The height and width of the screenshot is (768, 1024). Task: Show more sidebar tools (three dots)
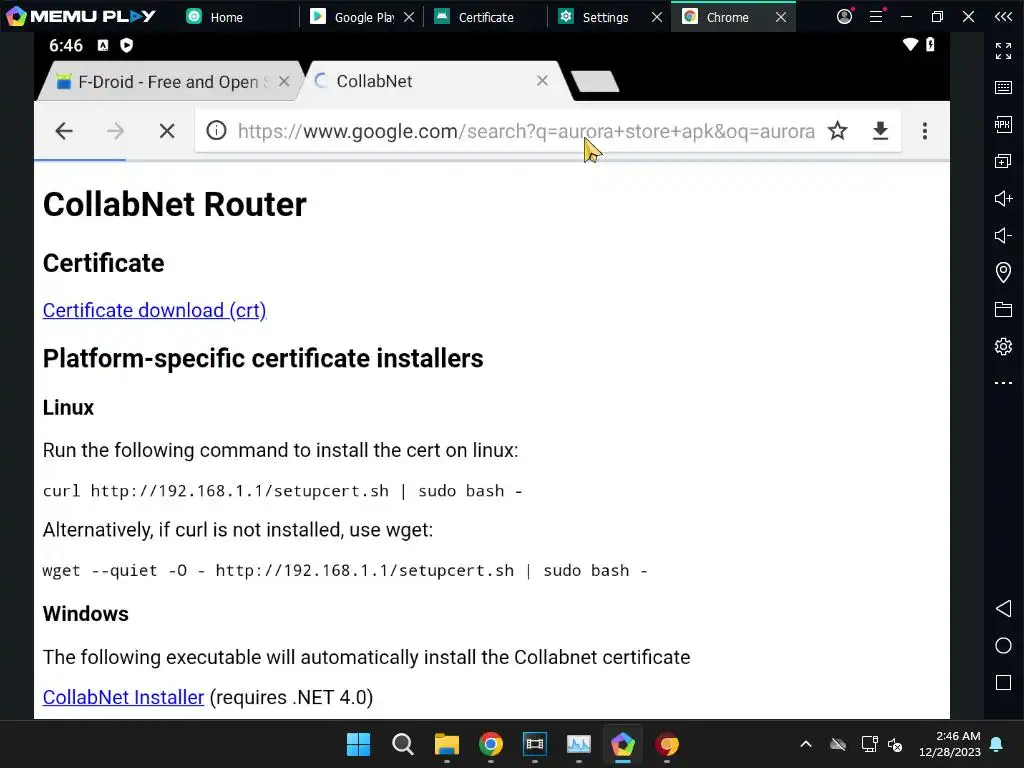(1003, 383)
